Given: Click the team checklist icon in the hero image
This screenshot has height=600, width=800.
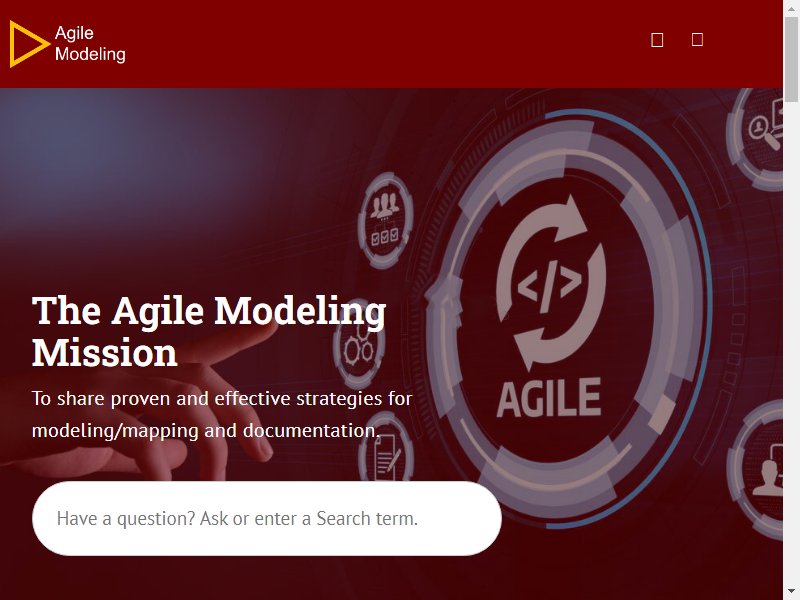Looking at the screenshot, I should (385, 220).
